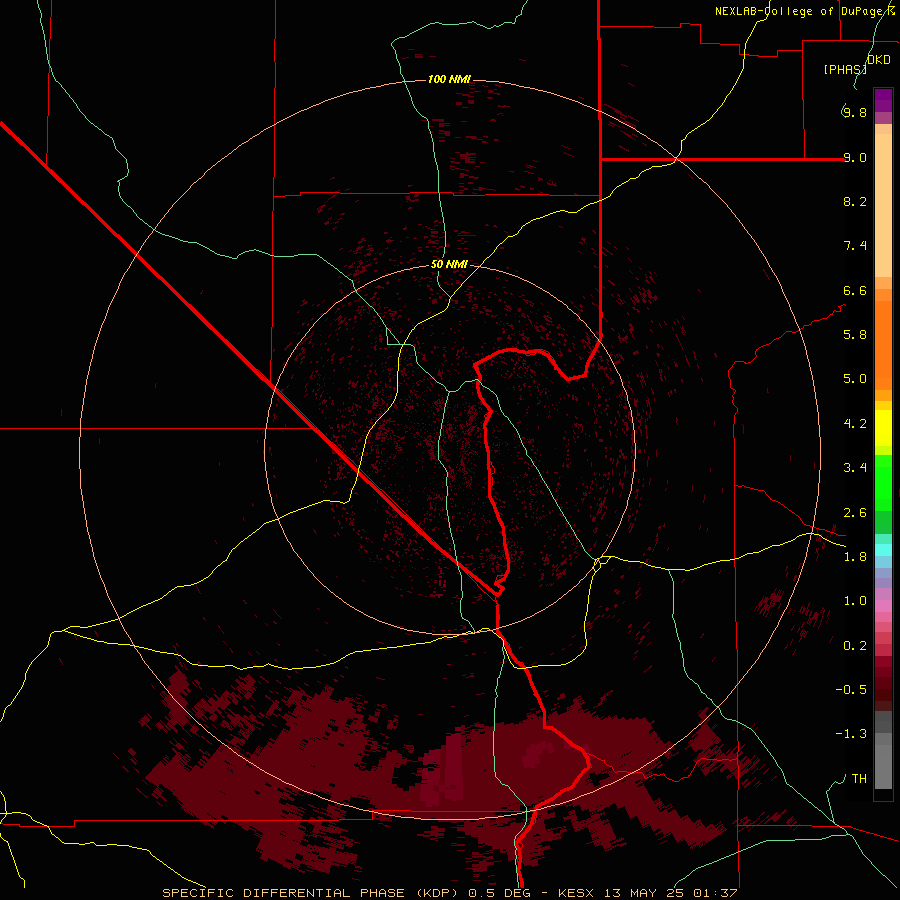Click the 4.2 value on color scale
This screenshot has height=900, width=900.
[855, 424]
